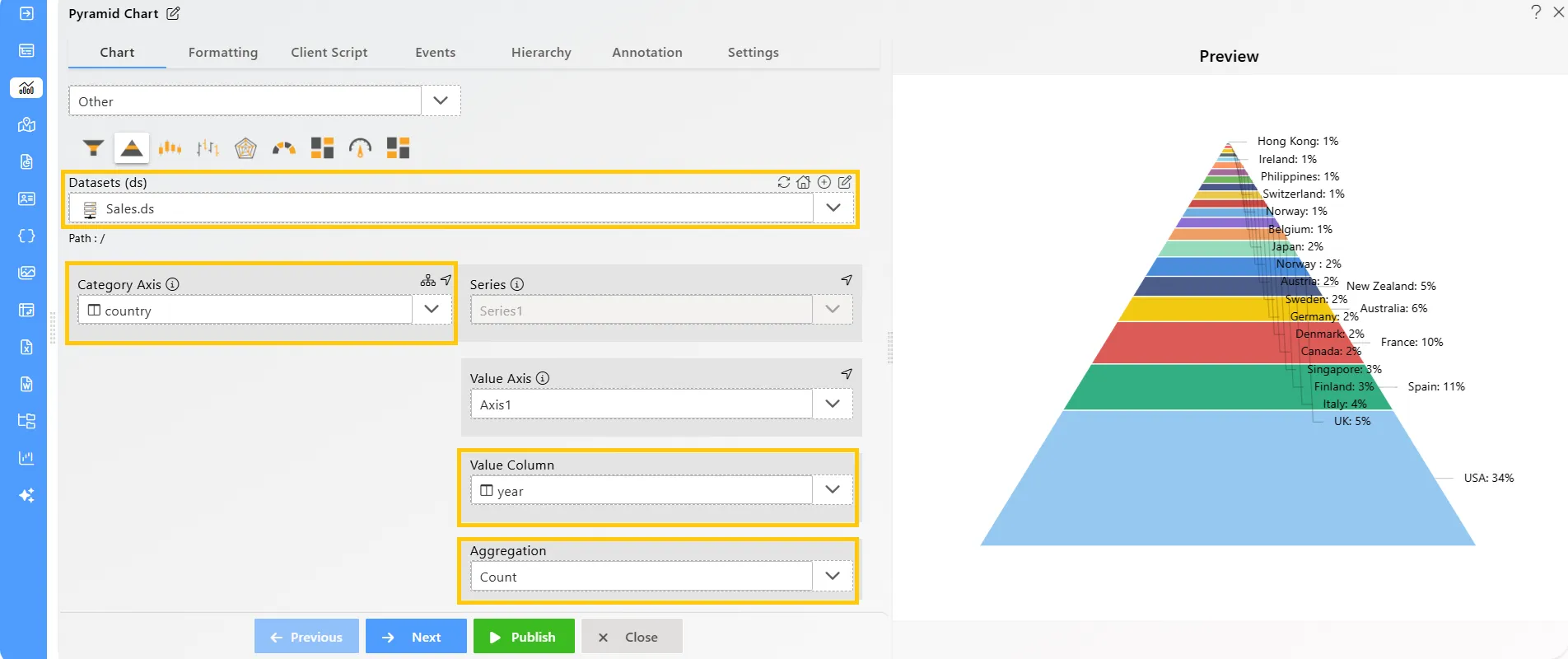Open the Excel file sidebar icon
Viewport: 1568px width, 659px height.
[x=26, y=347]
